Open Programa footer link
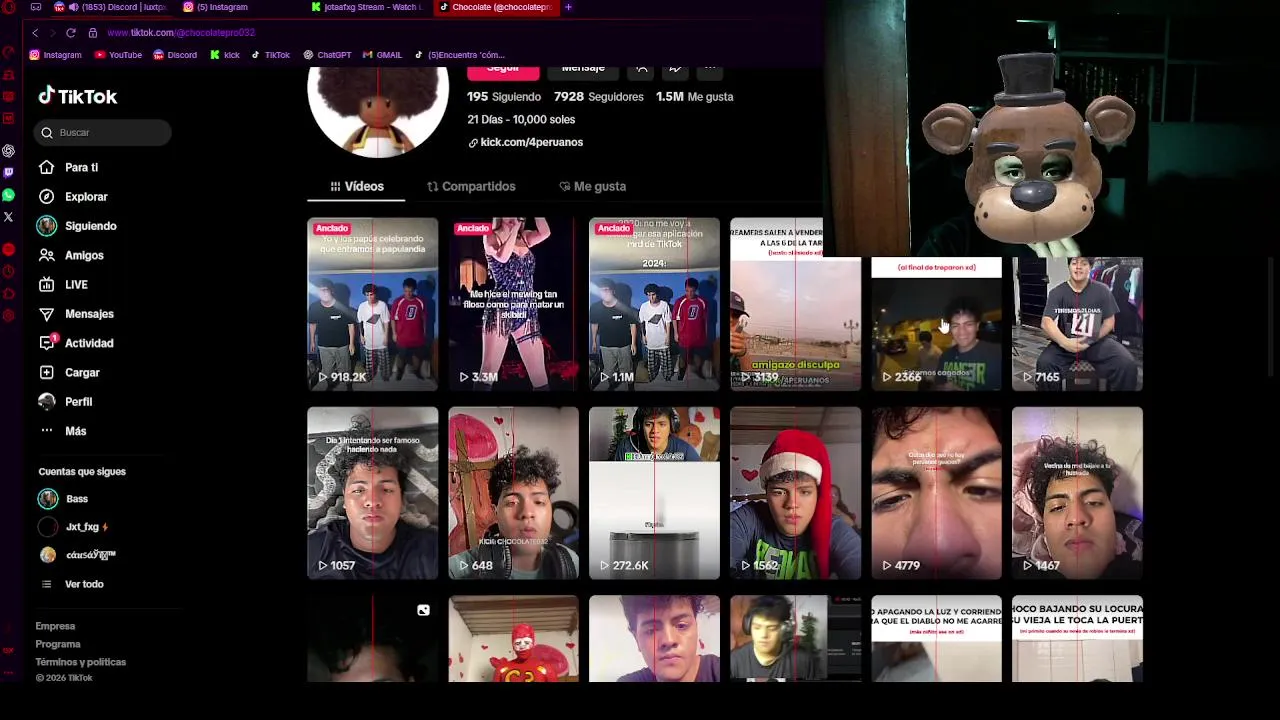 pyautogui.click(x=58, y=644)
